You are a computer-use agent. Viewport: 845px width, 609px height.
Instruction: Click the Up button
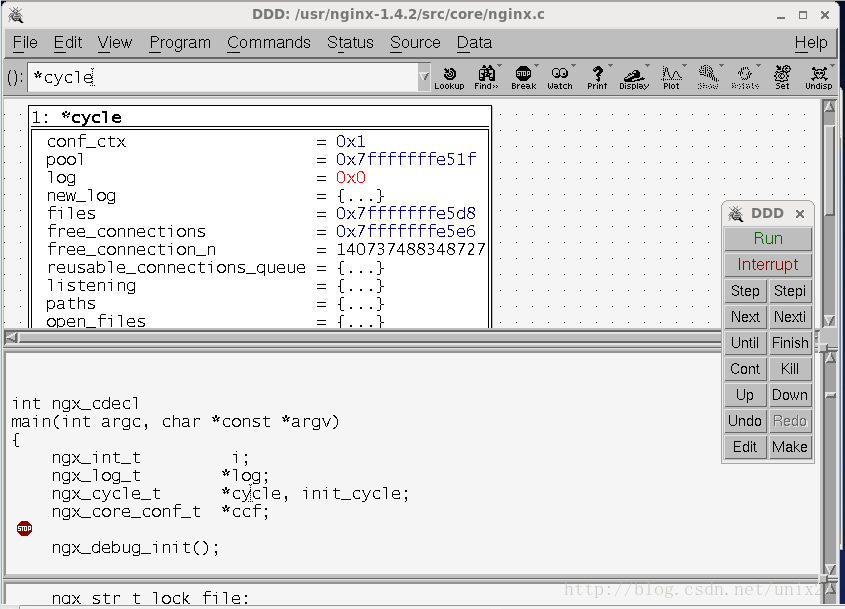pos(745,395)
